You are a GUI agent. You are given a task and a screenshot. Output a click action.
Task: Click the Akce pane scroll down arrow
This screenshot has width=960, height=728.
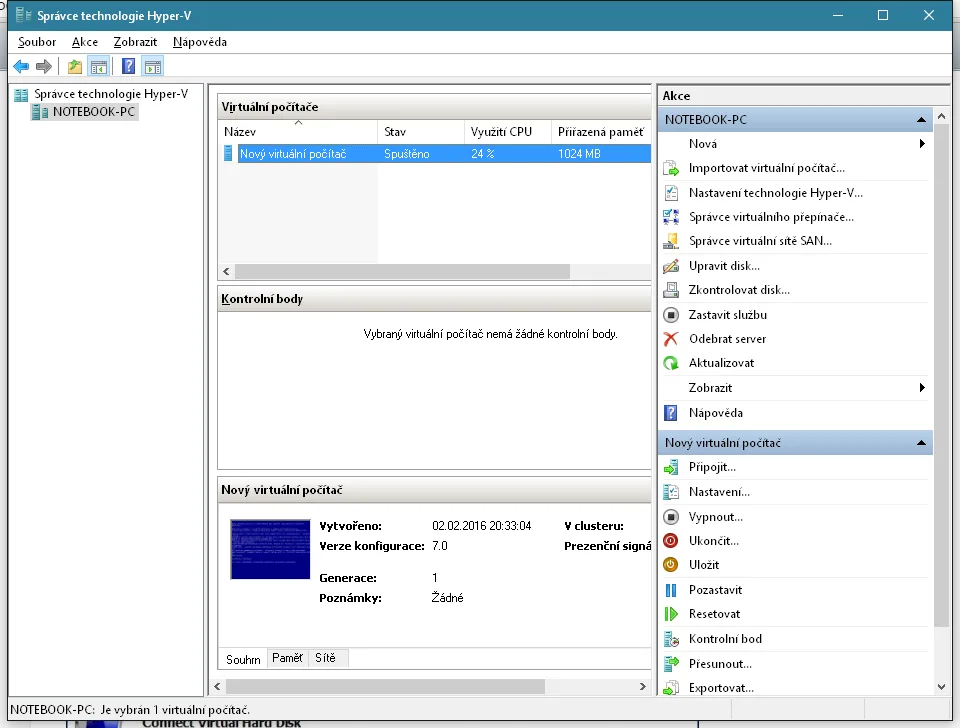[942, 687]
